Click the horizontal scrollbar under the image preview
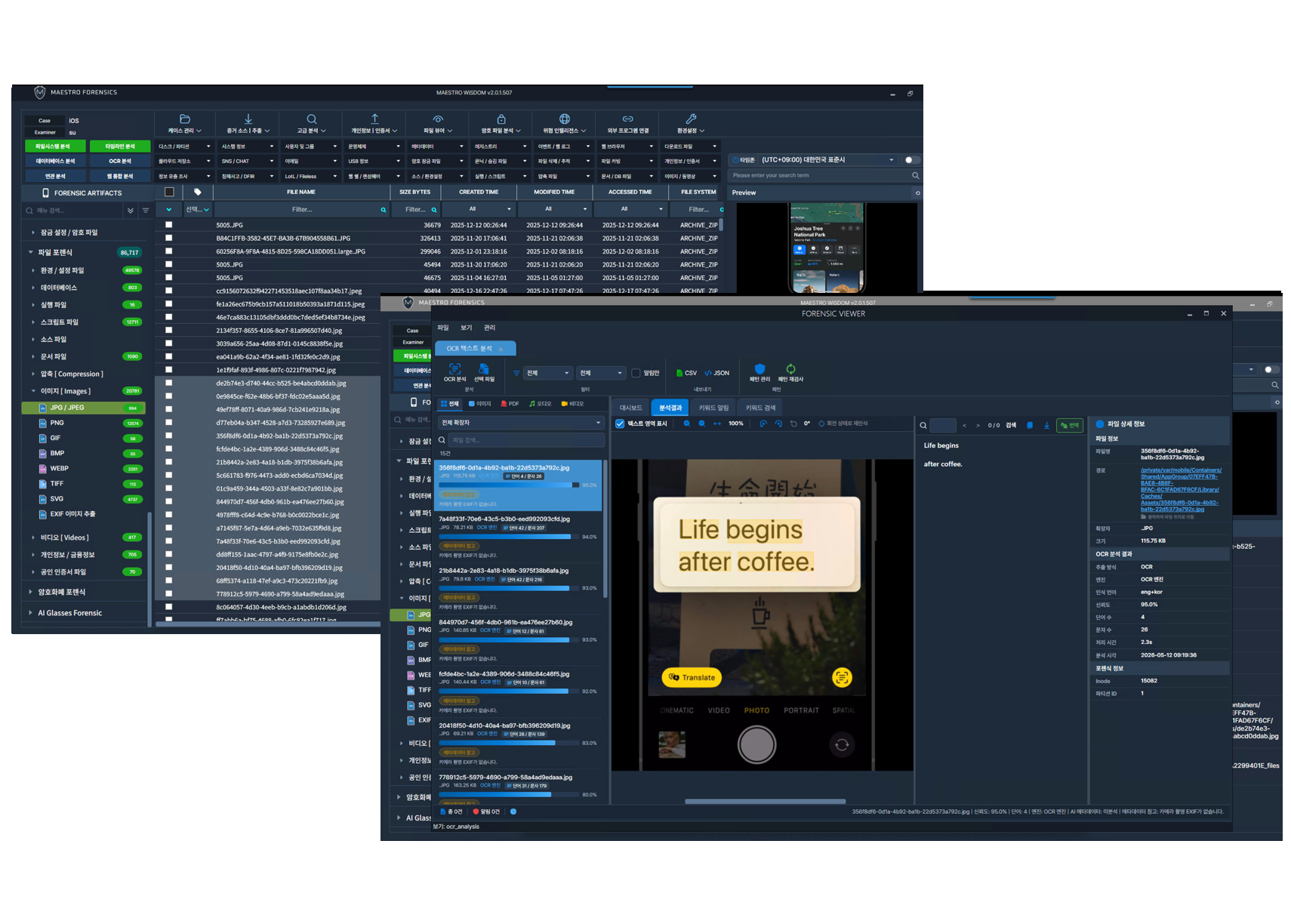 765,802
